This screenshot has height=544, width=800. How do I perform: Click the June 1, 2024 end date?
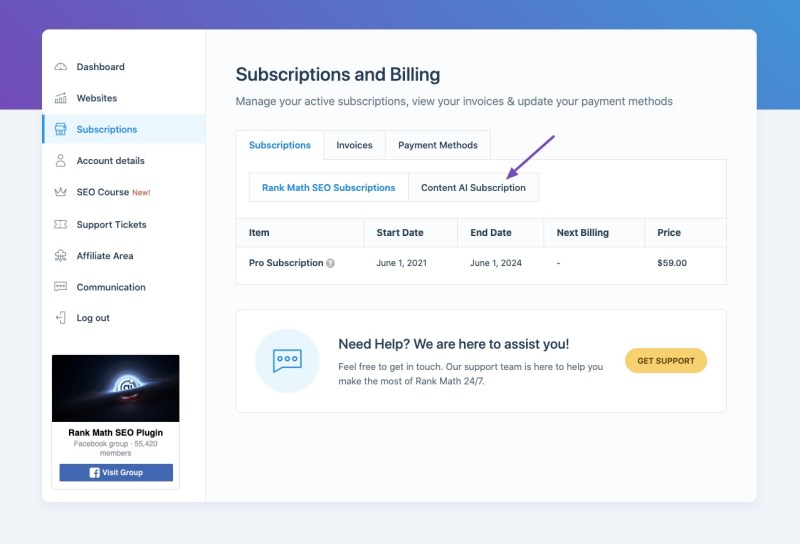point(496,263)
